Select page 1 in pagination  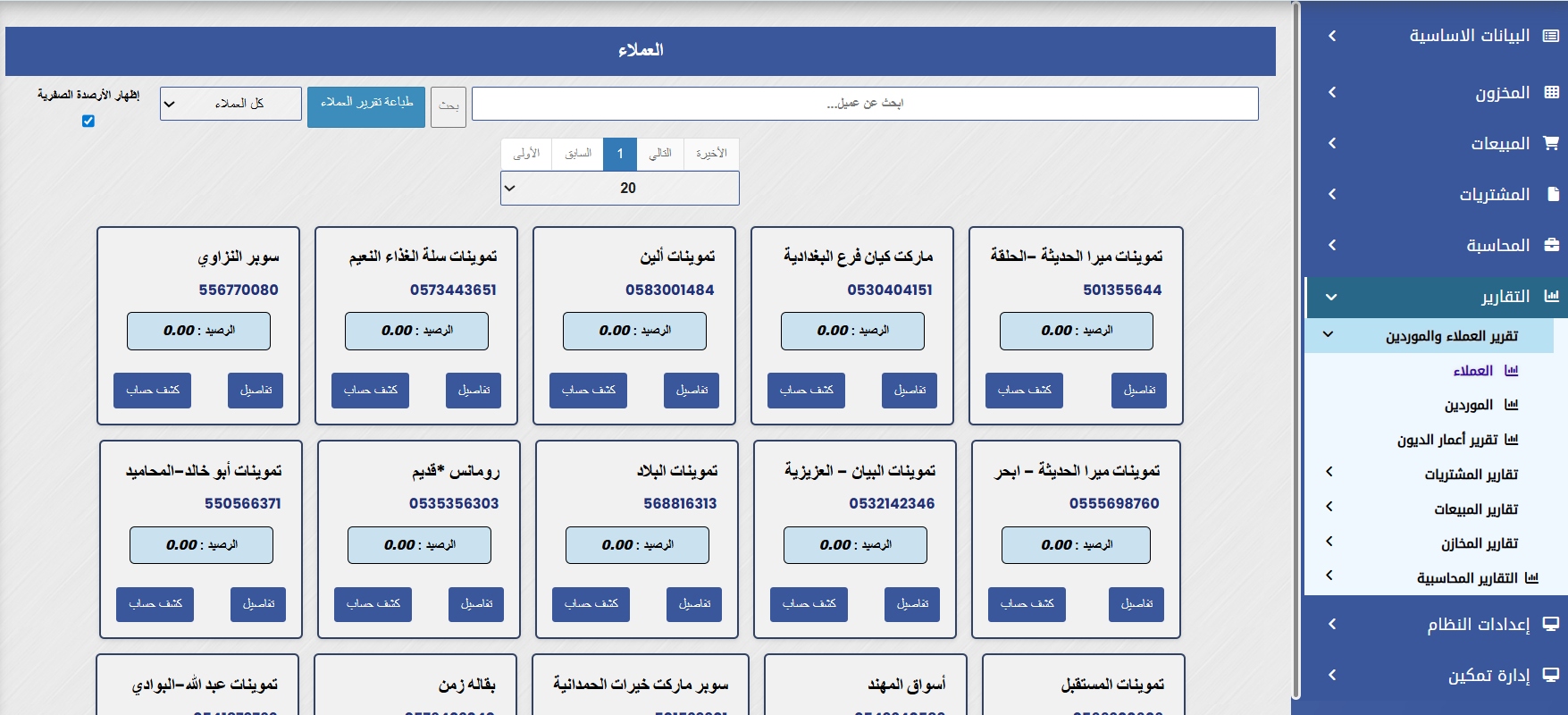tap(620, 154)
